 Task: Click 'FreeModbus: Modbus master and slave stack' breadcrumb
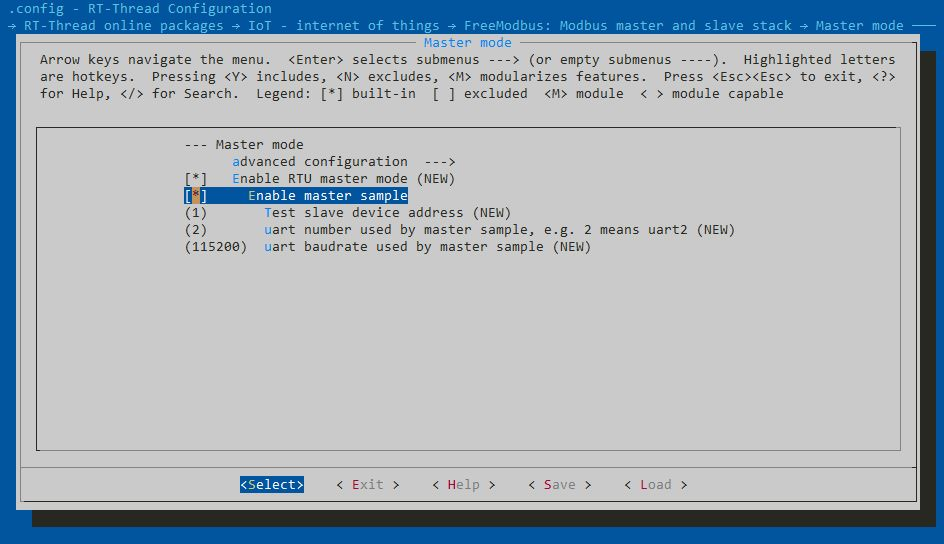627,26
